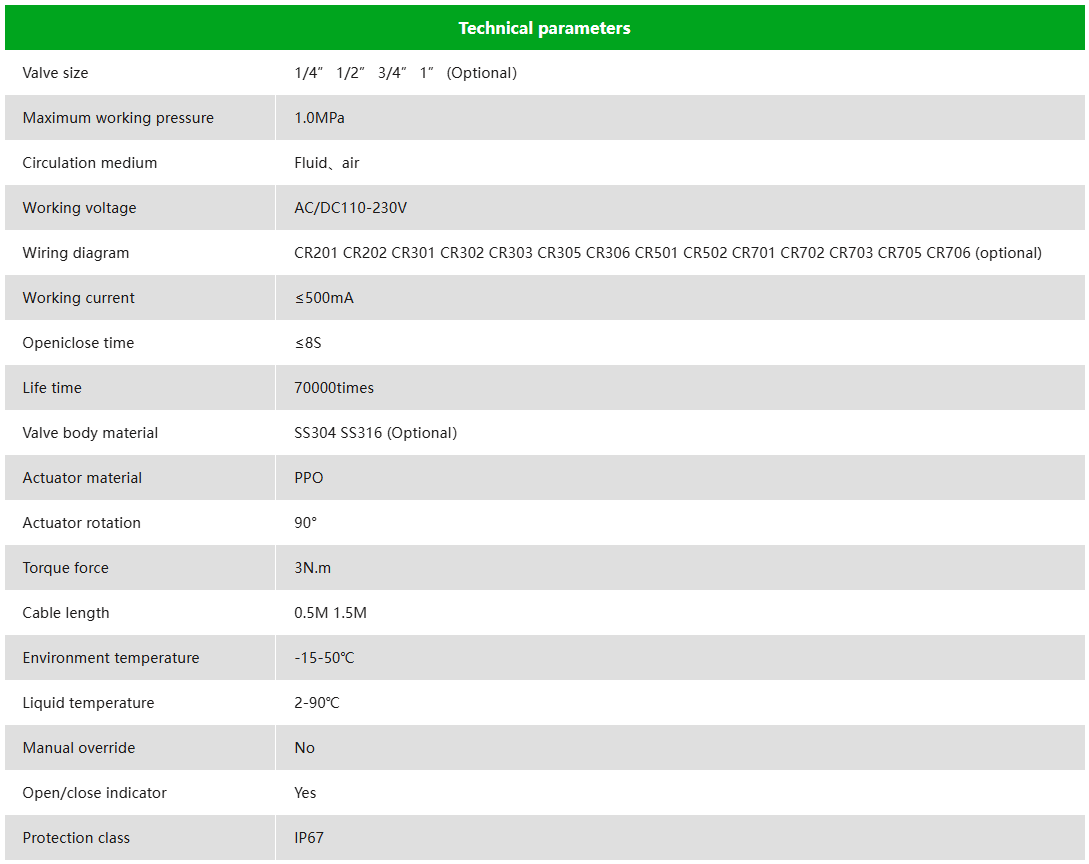1089x864 pixels.
Task: Click the Manual override label
Action: point(79,748)
